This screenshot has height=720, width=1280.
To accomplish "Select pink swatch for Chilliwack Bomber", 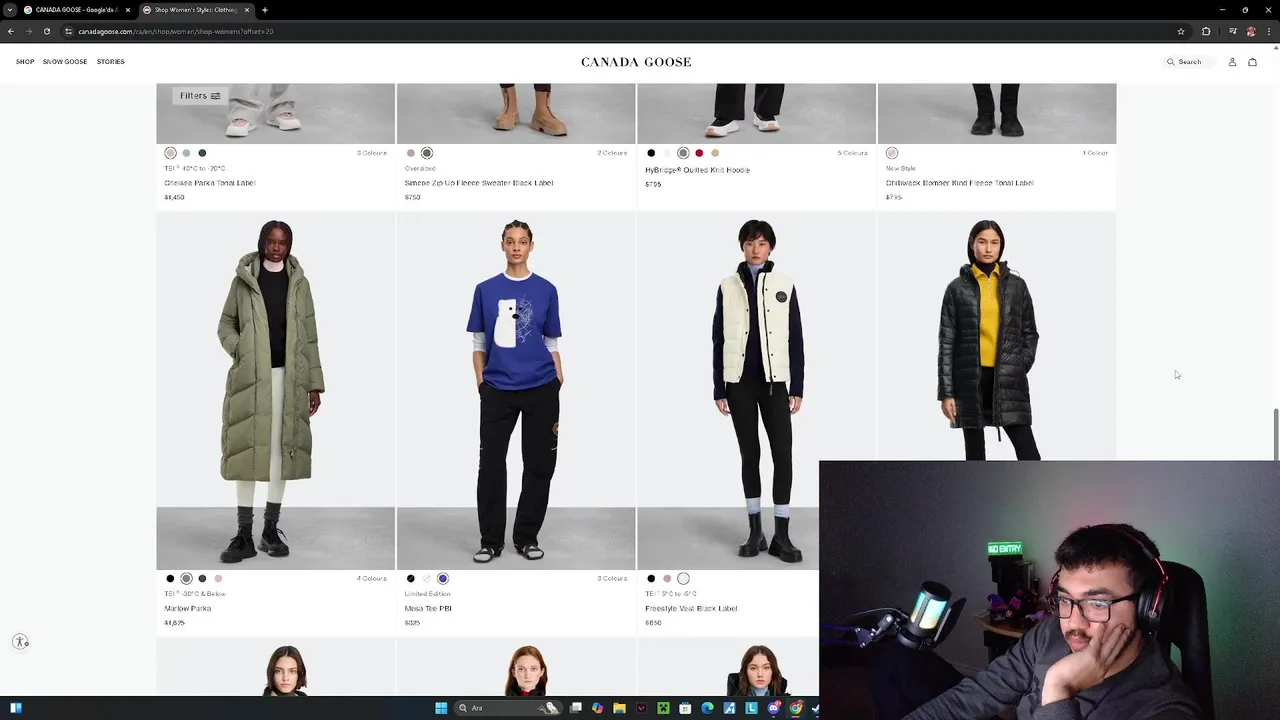I will (x=892, y=153).
